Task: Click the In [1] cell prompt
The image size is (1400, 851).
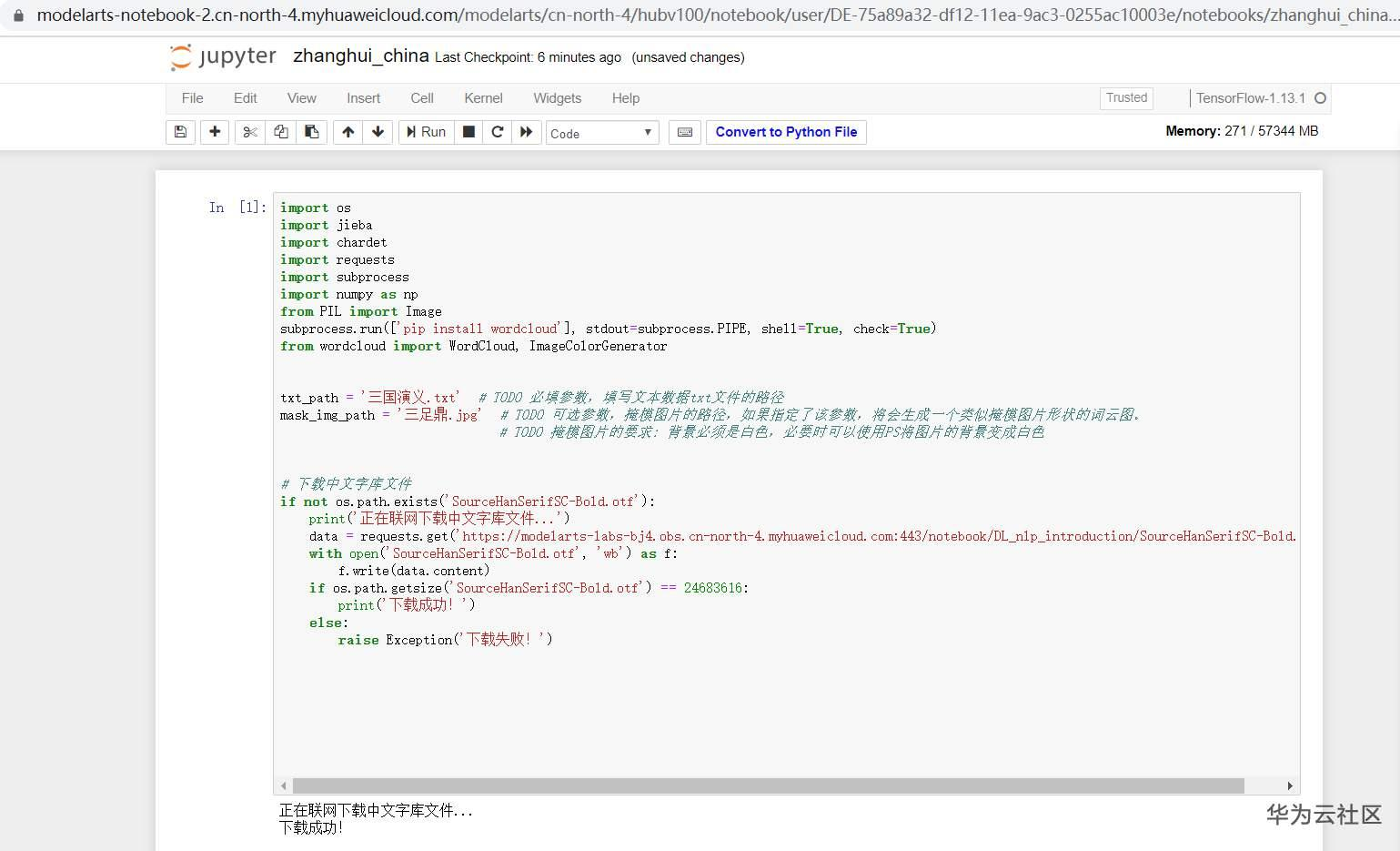Action: 237,208
